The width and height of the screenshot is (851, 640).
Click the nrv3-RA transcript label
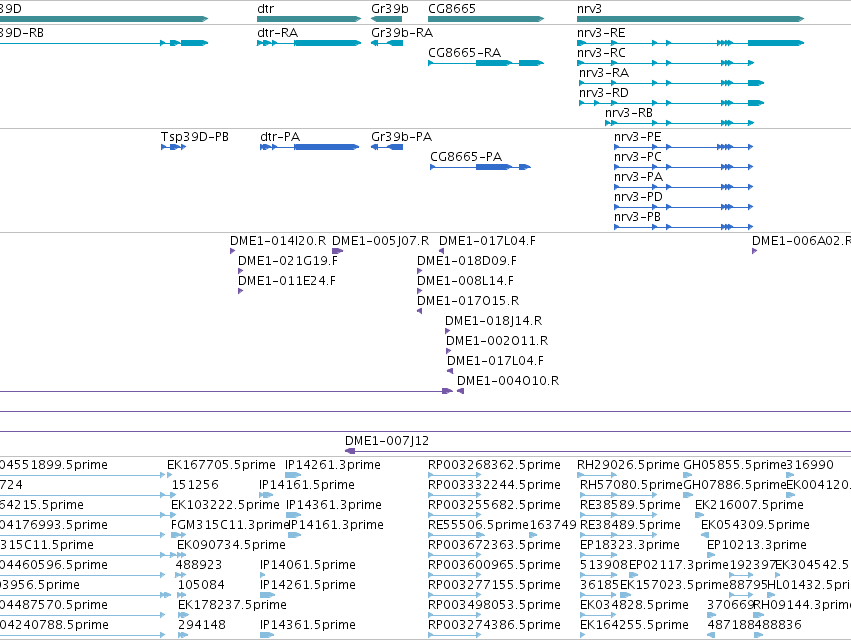(x=604, y=73)
